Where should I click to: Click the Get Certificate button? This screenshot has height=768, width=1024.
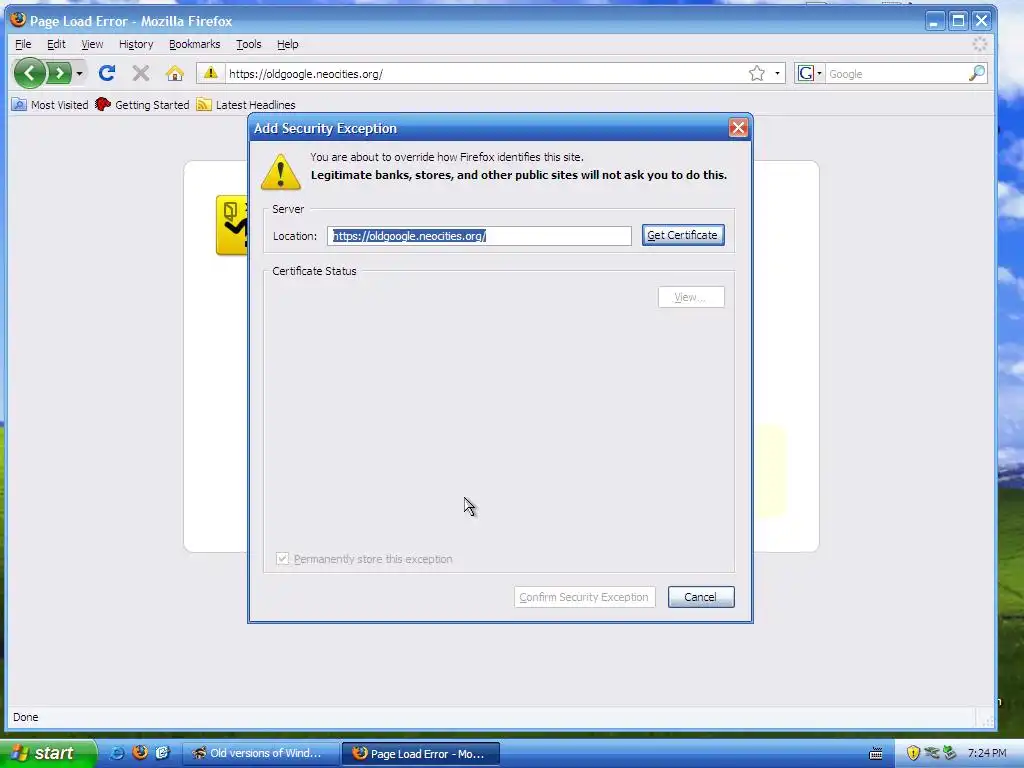682,235
